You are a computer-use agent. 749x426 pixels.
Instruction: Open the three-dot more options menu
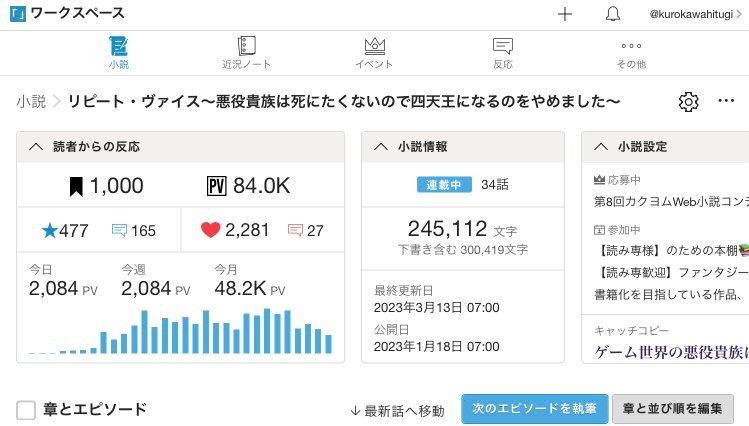(727, 102)
